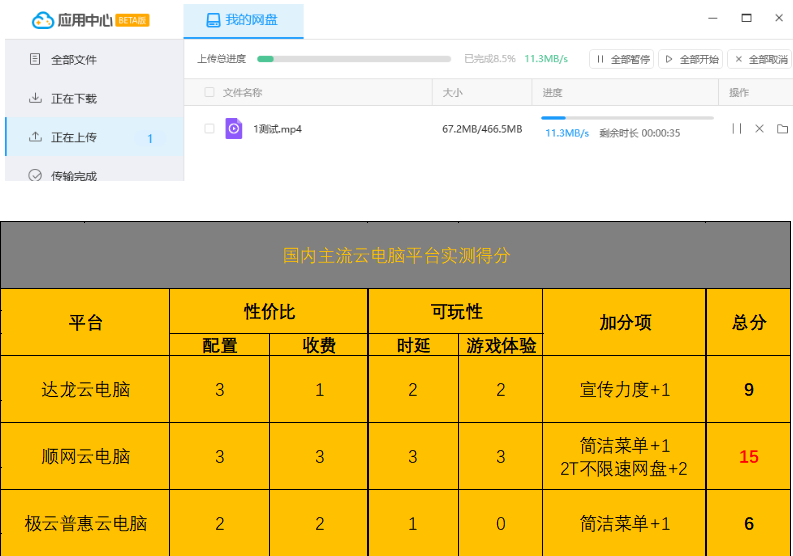Click the overall upload progress bar
Viewport: 793px width, 556px height.
click(354, 59)
